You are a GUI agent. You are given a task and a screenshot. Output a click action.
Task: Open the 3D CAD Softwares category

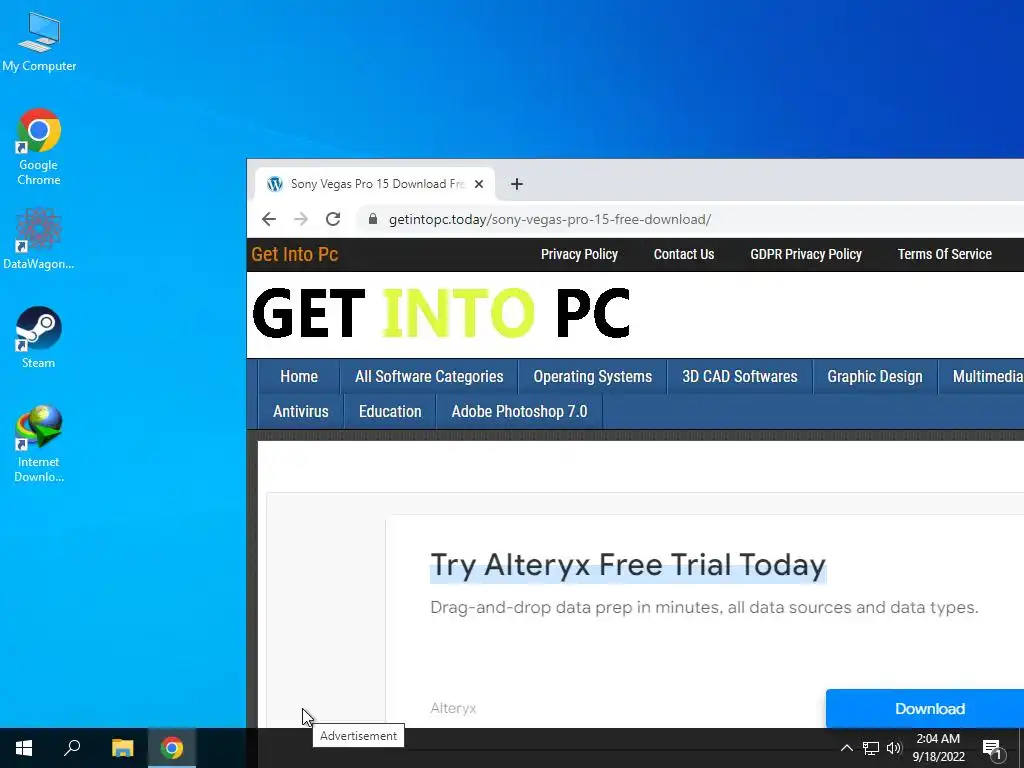740,377
